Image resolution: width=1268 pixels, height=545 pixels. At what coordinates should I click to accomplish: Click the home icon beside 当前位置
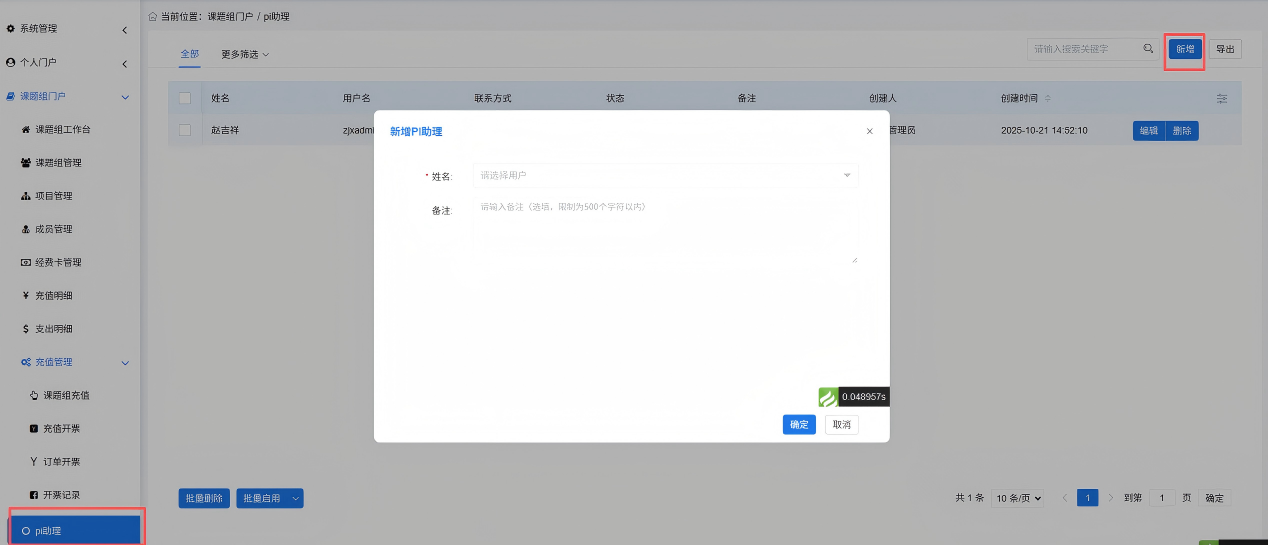152,17
